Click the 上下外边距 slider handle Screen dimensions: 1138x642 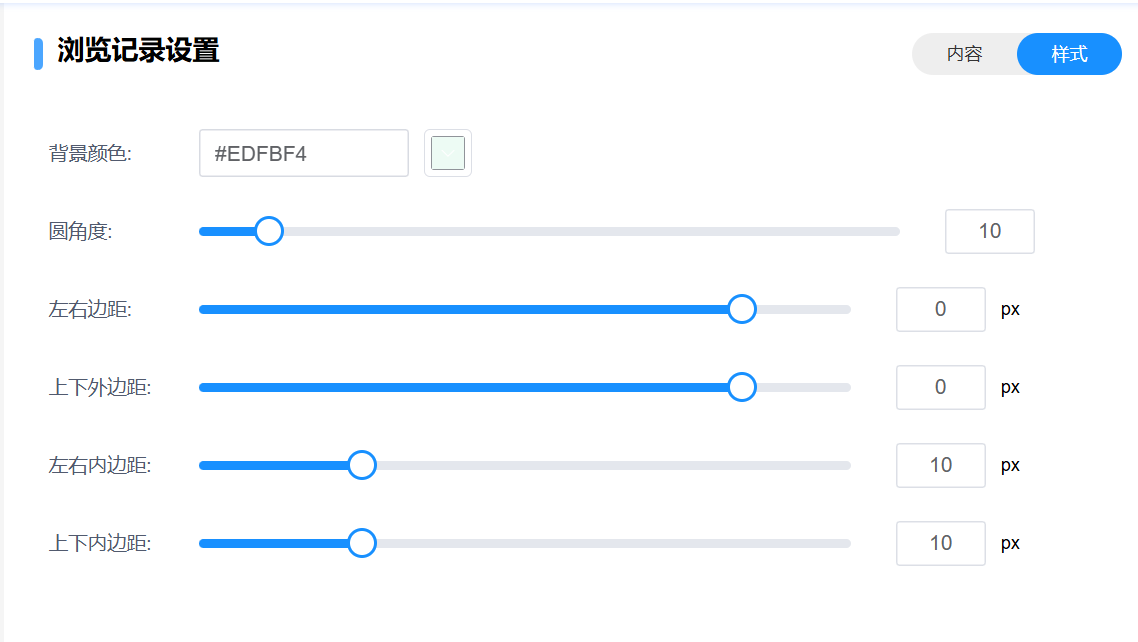741,387
